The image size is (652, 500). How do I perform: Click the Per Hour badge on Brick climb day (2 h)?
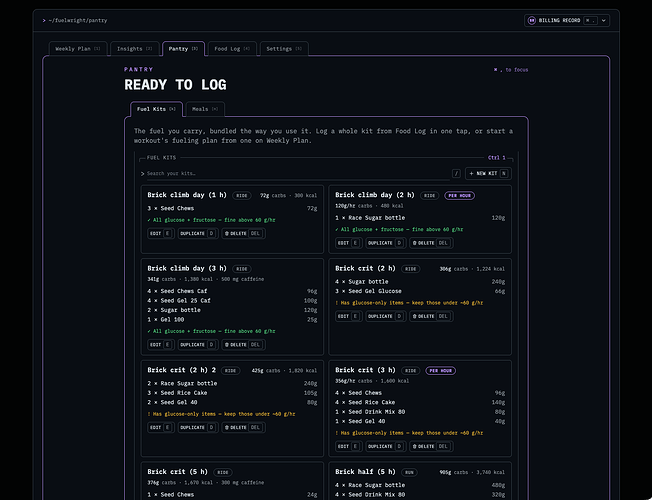[x=459, y=196]
